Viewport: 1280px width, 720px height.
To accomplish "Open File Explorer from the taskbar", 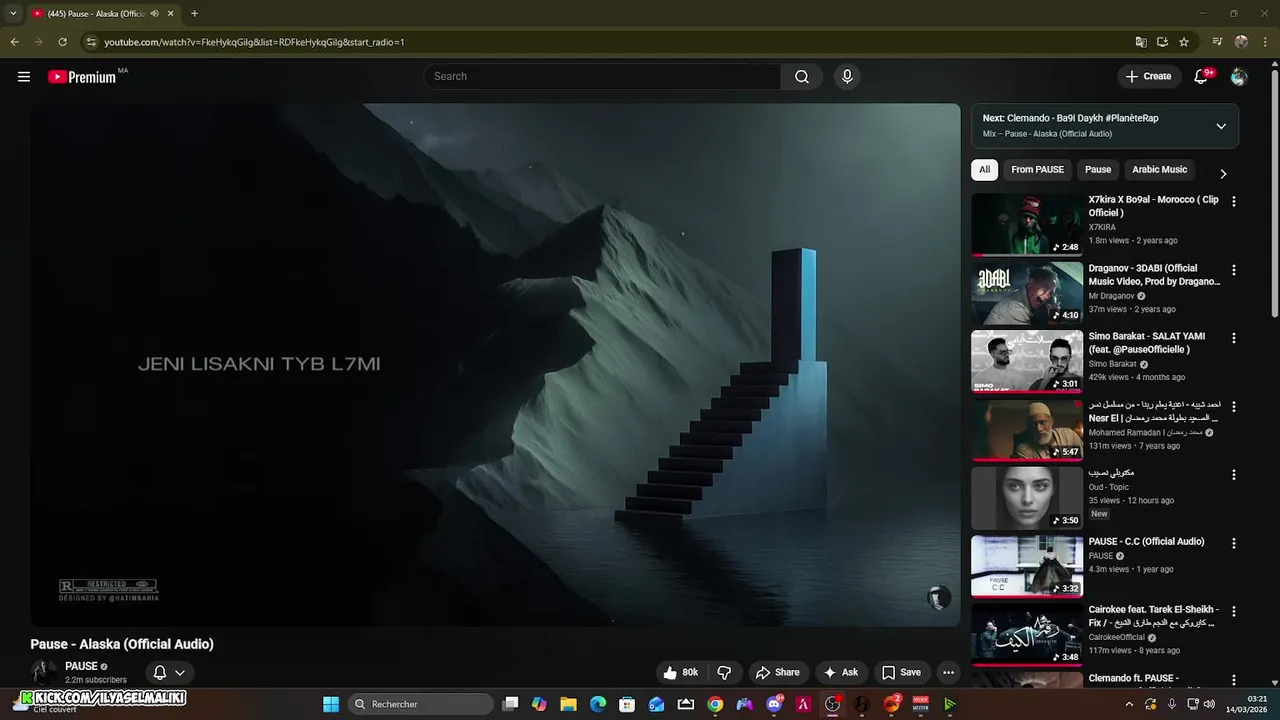I will pyautogui.click(x=568, y=705).
